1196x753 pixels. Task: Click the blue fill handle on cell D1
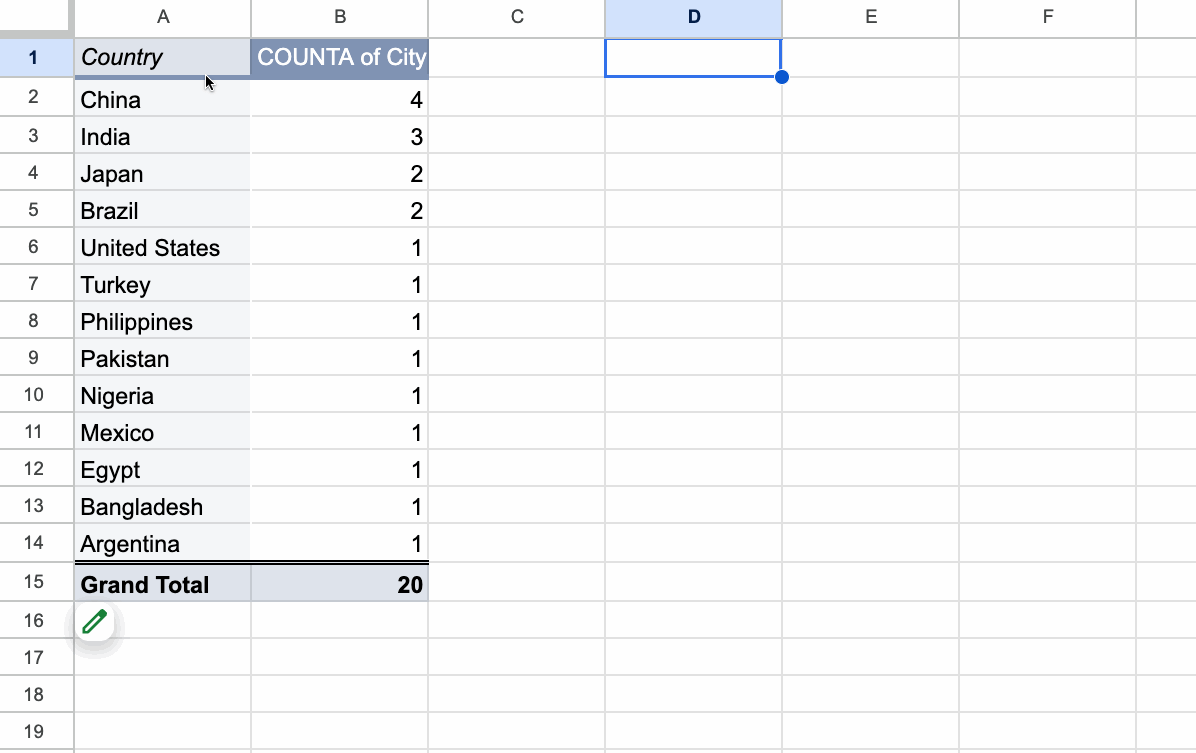point(782,77)
